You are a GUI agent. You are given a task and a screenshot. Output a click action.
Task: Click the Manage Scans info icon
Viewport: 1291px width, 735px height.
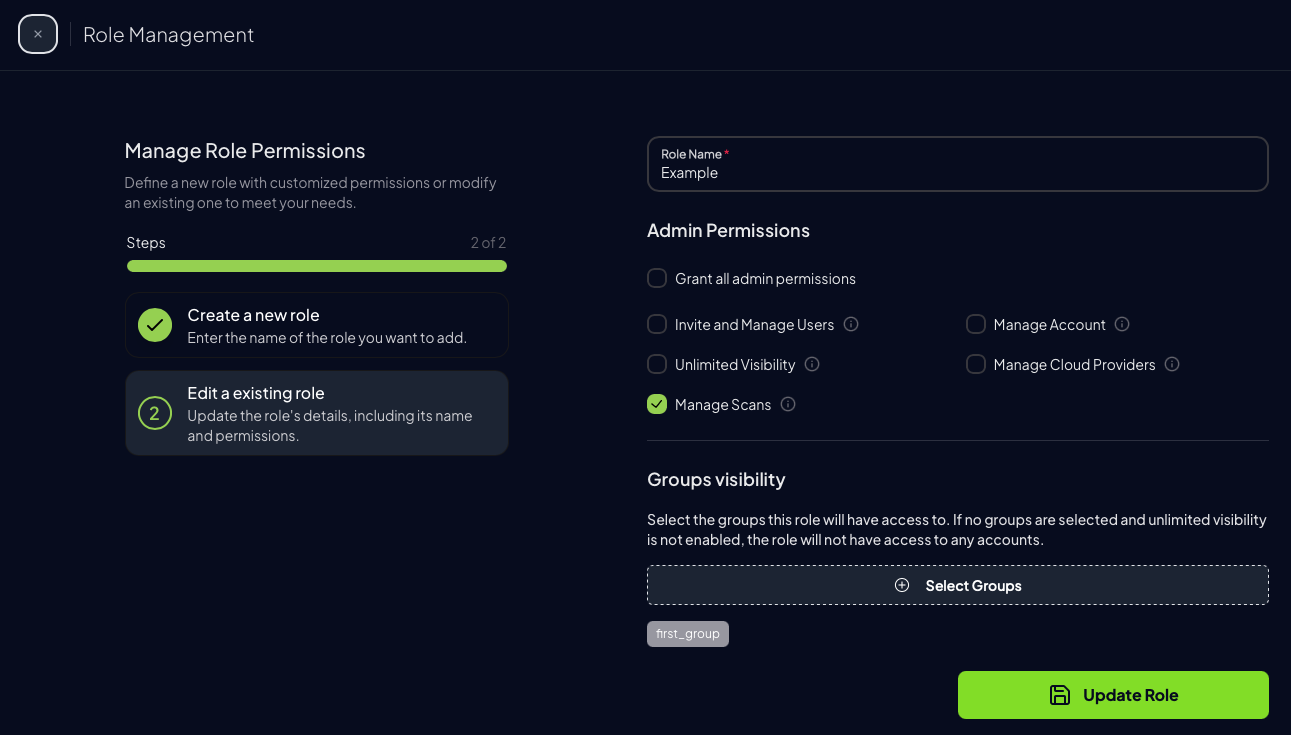click(x=788, y=404)
